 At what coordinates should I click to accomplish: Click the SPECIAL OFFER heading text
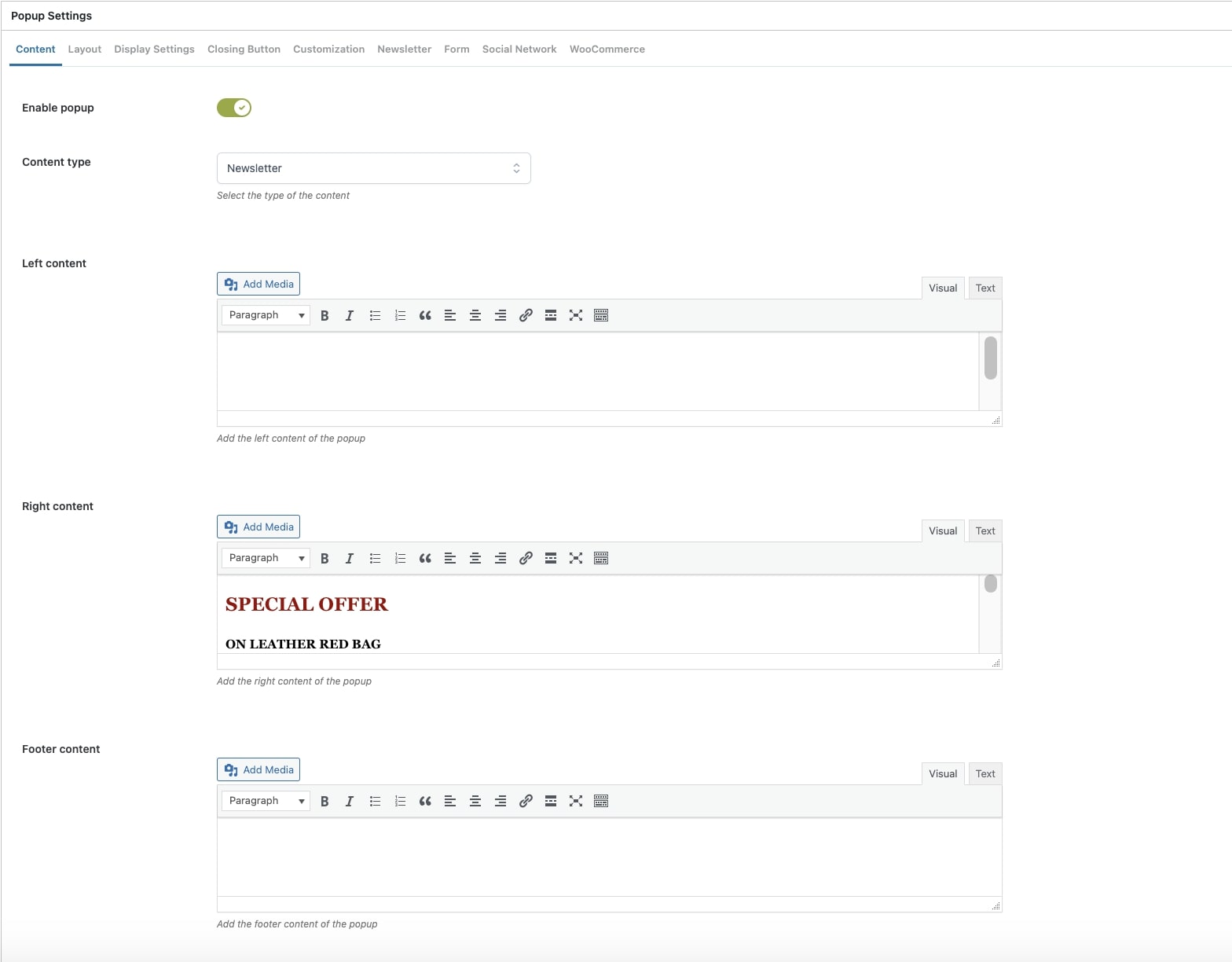click(x=306, y=604)
